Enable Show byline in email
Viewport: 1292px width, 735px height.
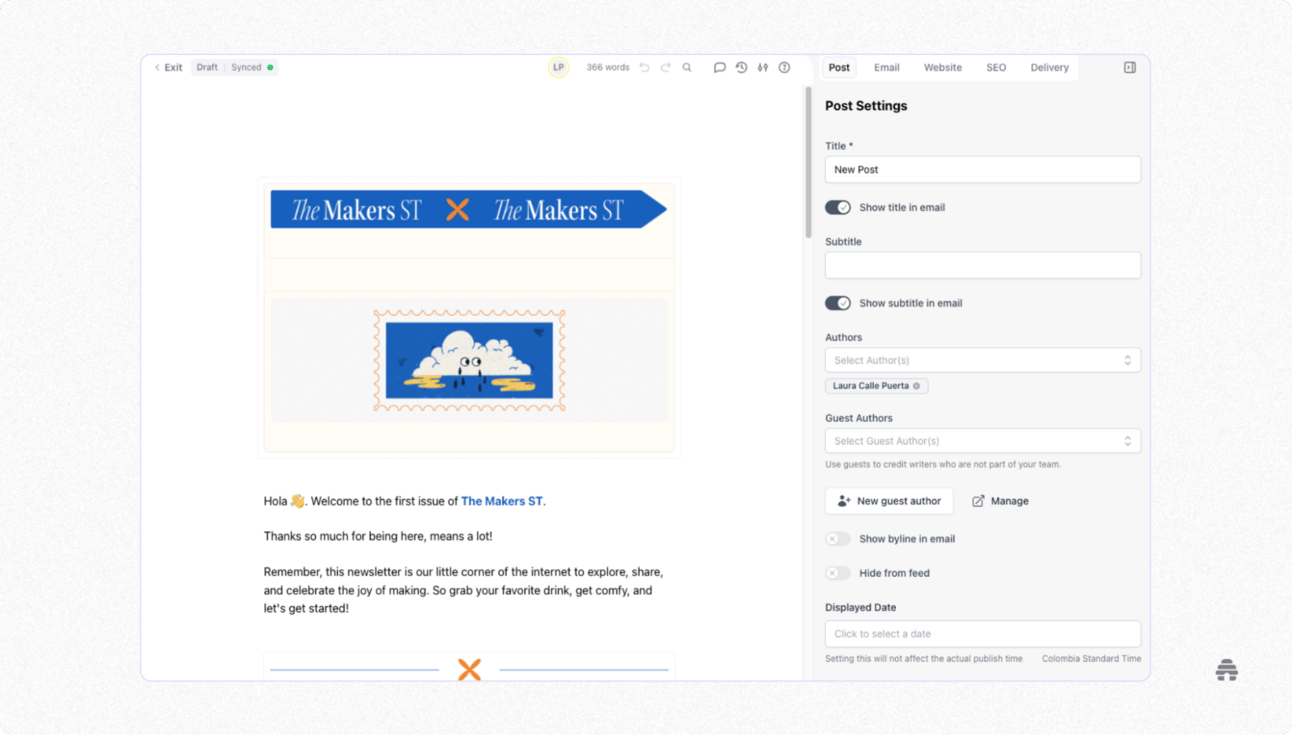(838, 538)
